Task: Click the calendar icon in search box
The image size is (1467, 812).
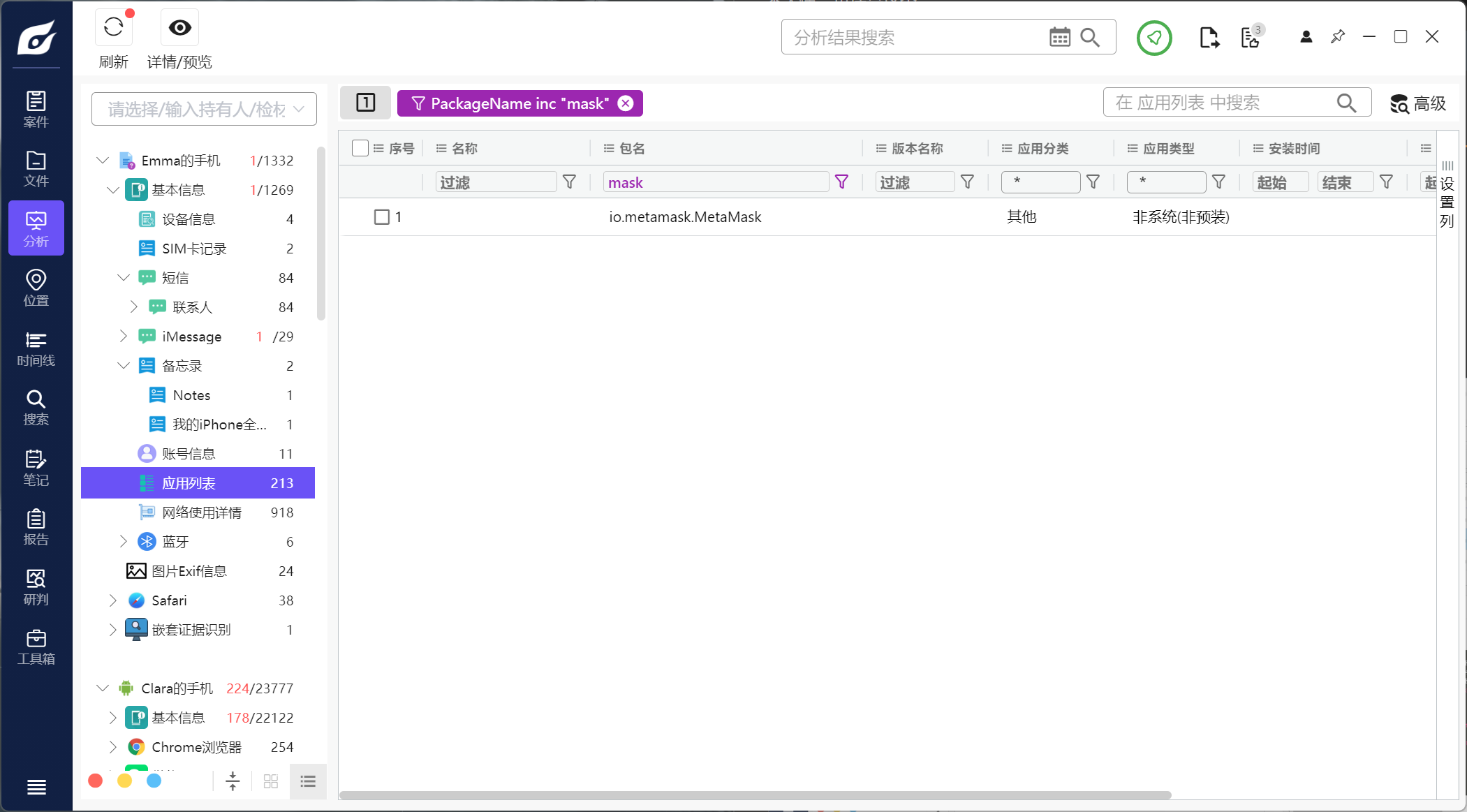Action: tap(1059, 37)
